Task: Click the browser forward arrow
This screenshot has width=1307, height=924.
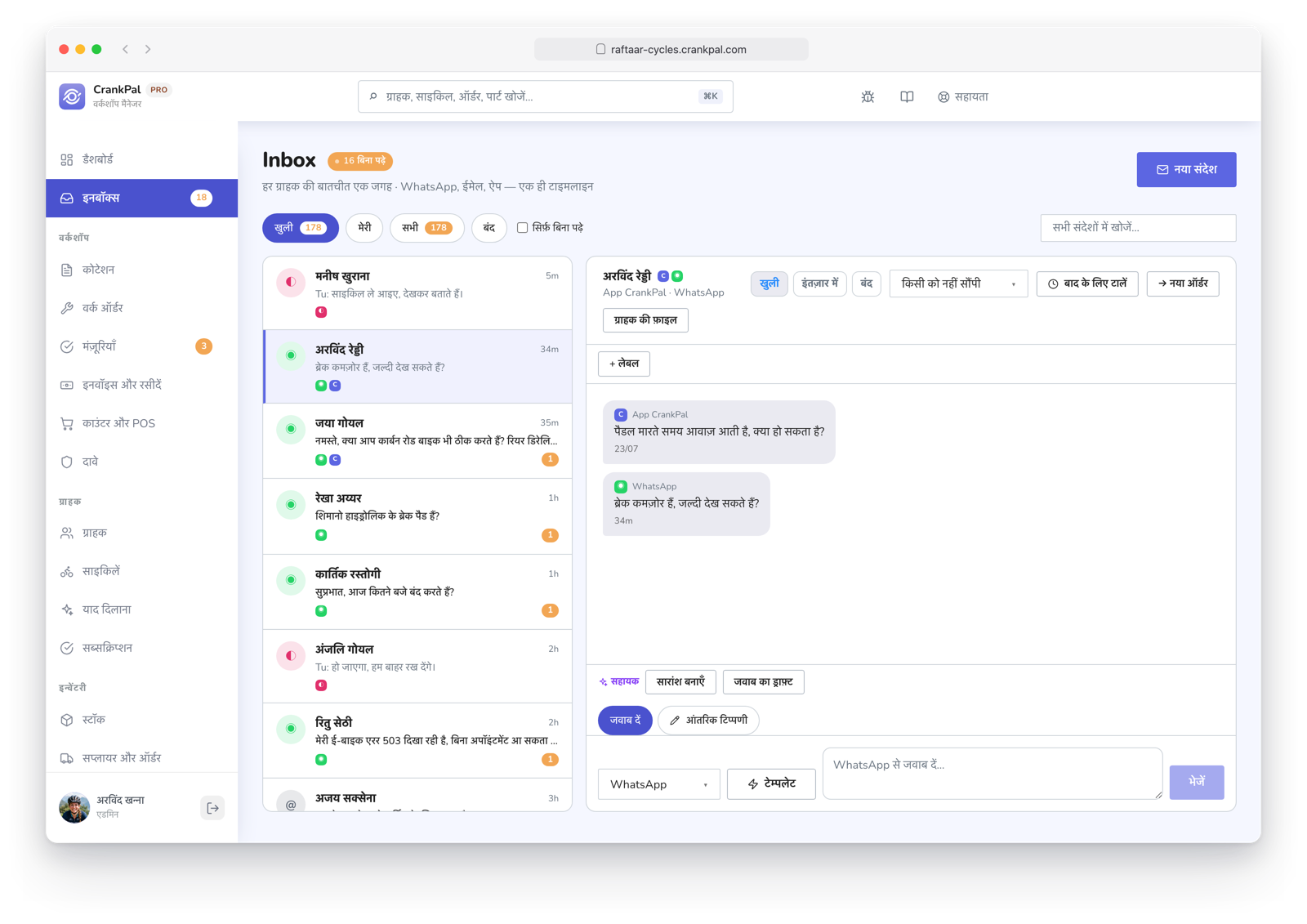Action: click(148, 49)
